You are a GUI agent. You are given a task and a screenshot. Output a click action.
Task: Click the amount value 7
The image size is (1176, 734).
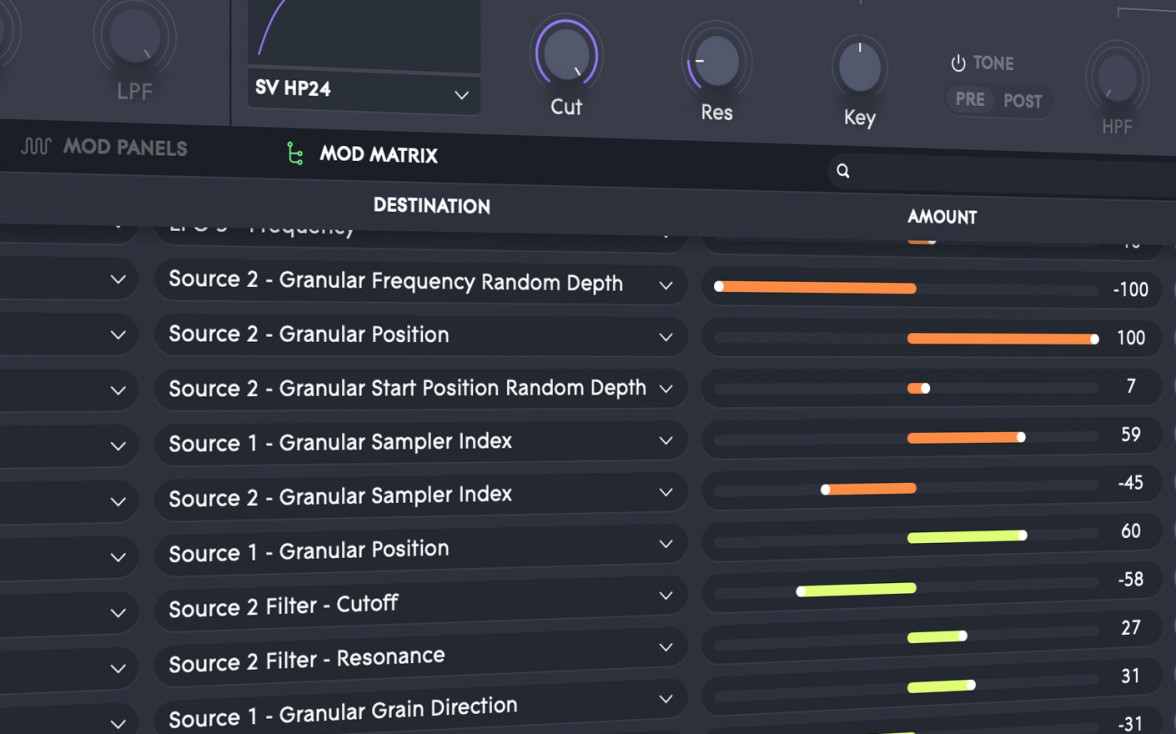click(1131, 386)
